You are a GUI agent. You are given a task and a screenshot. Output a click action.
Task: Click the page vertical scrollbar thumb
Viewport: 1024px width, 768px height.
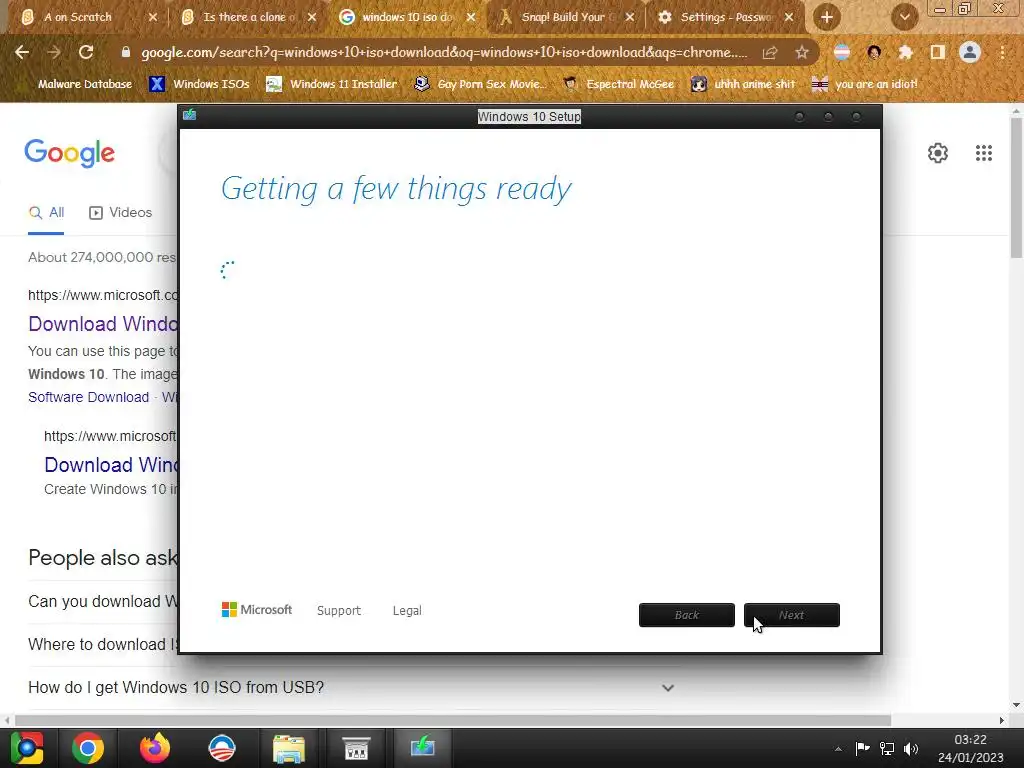[1016, 189]
